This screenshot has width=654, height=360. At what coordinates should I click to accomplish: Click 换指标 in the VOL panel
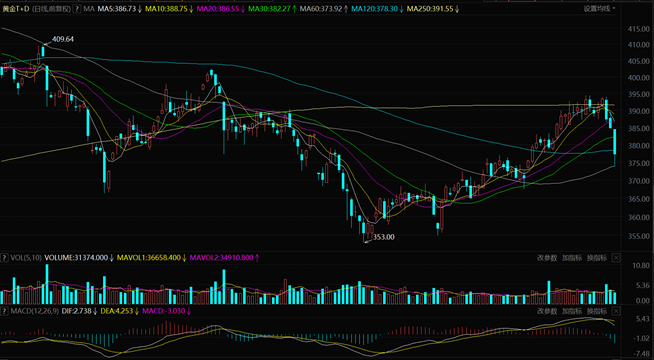pos(596,258)
